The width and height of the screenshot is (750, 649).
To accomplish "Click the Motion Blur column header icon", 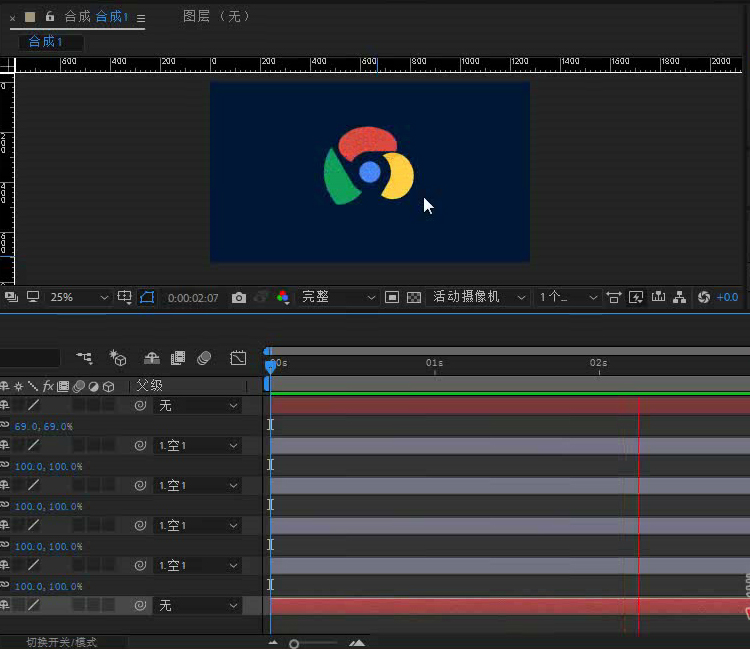I will coord(78,386).
